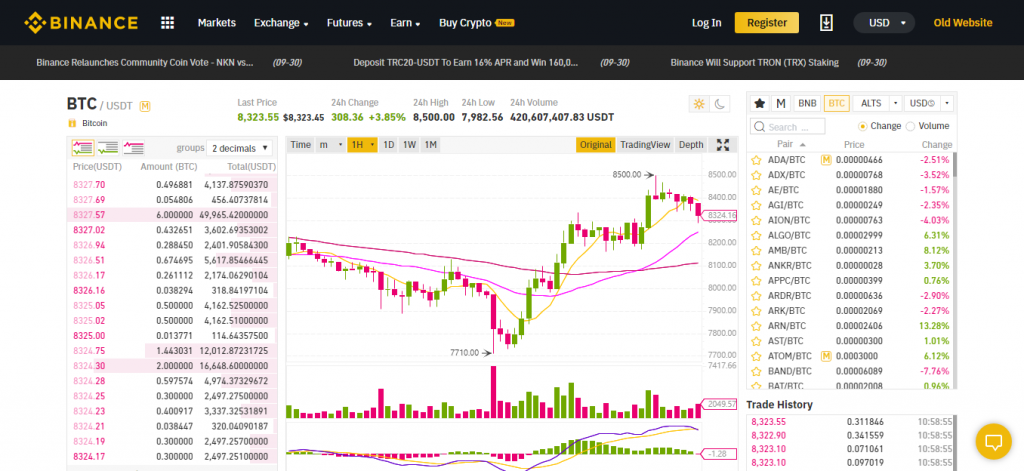Expand the ALTS market dropdown arrow
Viewport: 1024px width, 471px height.
coord(895,103)
